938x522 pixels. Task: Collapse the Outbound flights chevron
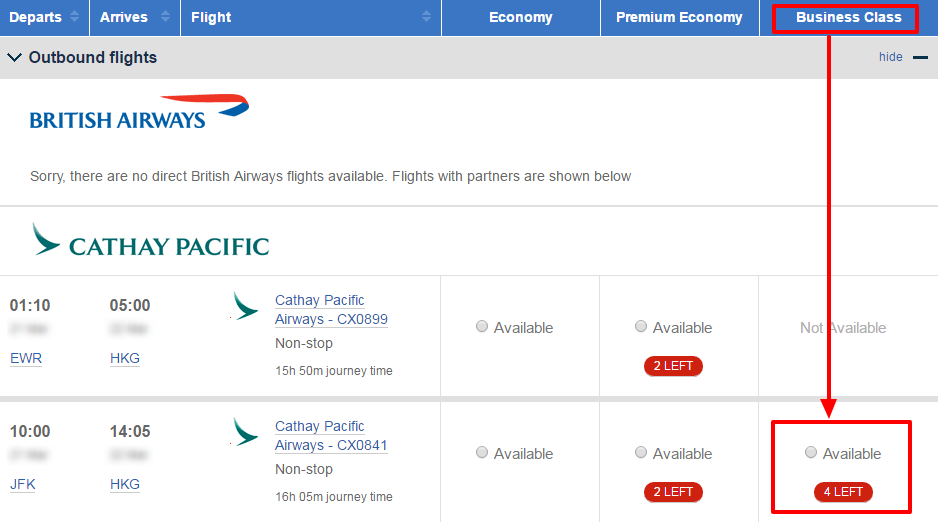pyautogui.click(x=14, y=57)
